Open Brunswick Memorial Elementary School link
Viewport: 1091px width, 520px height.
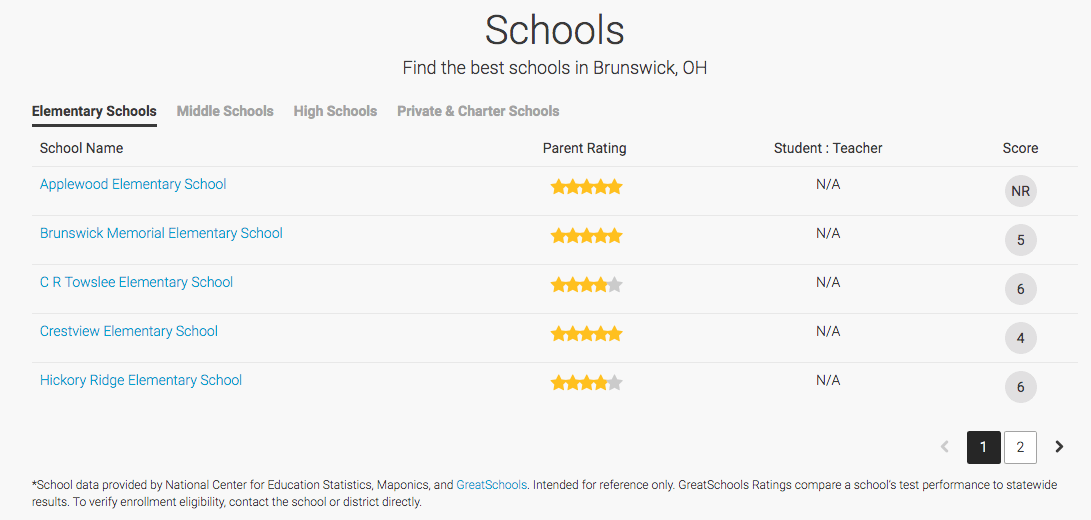(x=161, y=233)
